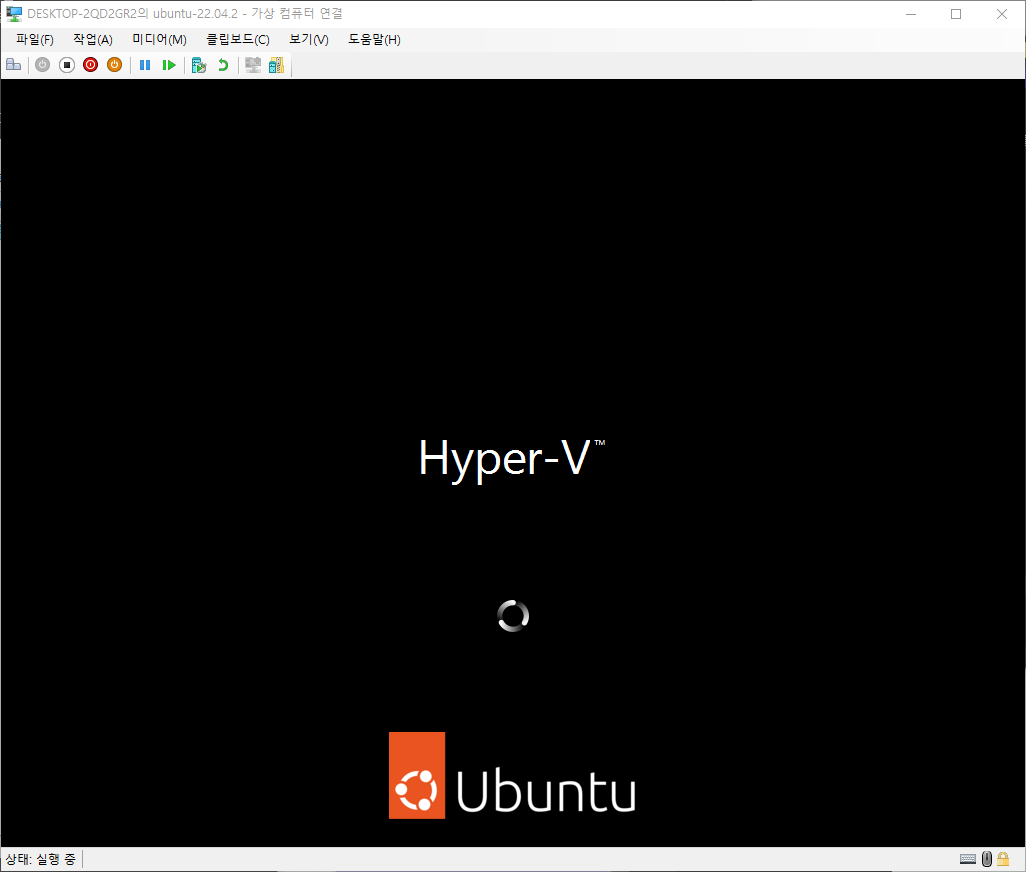This screenshot has width=1026, height=872.
Task: Click the VM connection icon in title bar
Action: click(14, 14)
